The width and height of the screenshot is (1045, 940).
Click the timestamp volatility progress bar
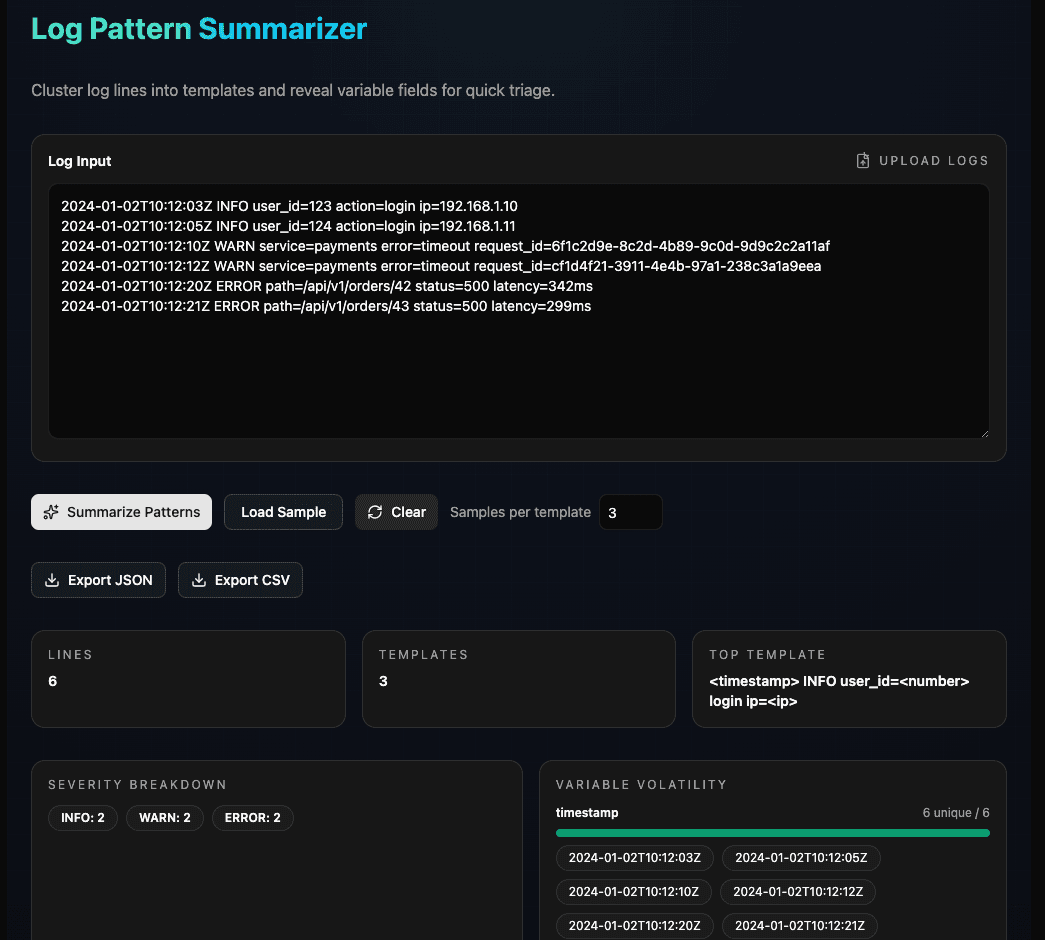coord(772,831)
